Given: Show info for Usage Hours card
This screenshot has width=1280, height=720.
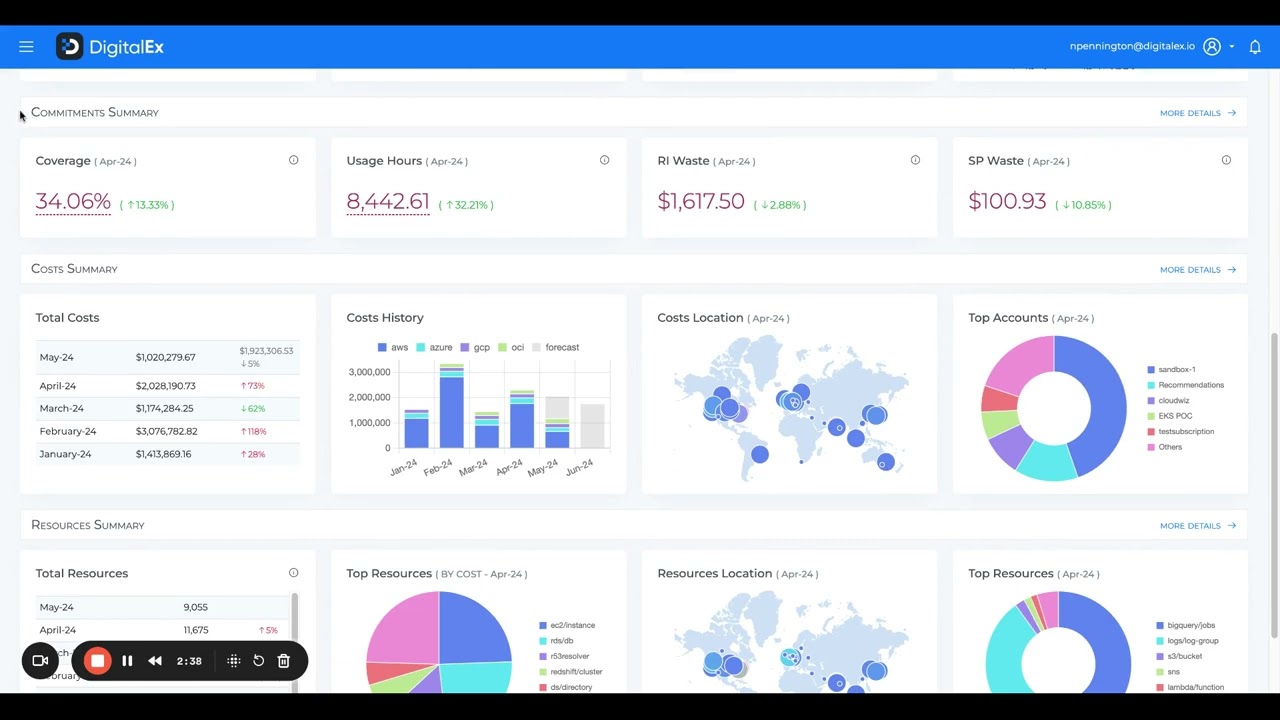Looking at the screenshot, I should [604, 160].
